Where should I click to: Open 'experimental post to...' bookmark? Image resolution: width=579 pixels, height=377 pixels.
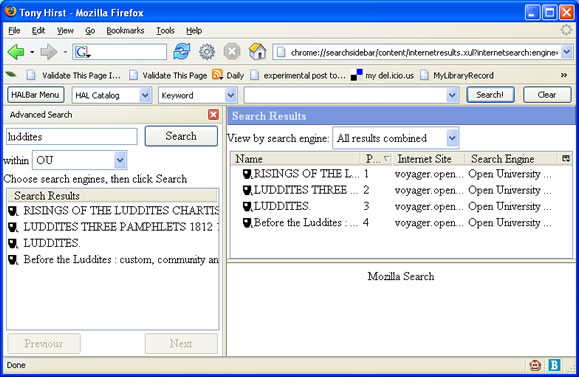[x=298, y=76]
